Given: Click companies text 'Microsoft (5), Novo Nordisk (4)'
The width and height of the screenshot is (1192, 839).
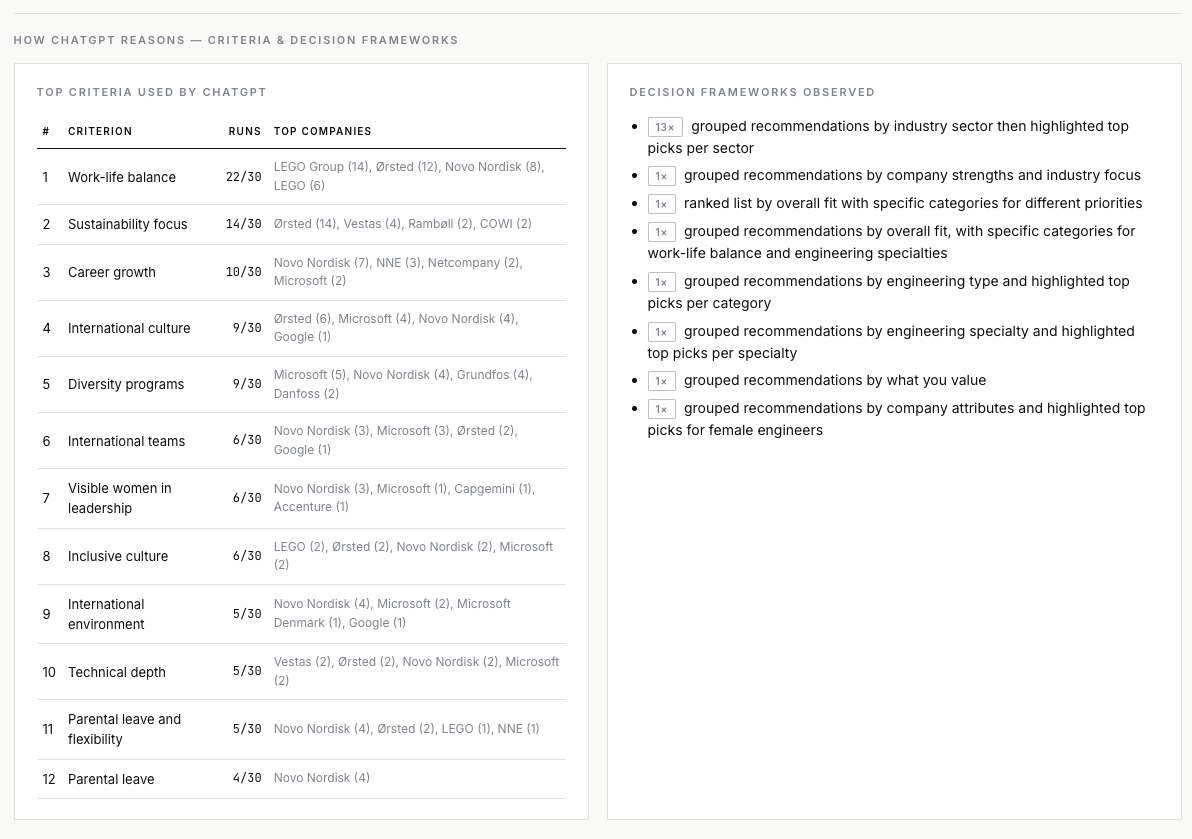Looking at the screenshot, I should click(403, 384).
